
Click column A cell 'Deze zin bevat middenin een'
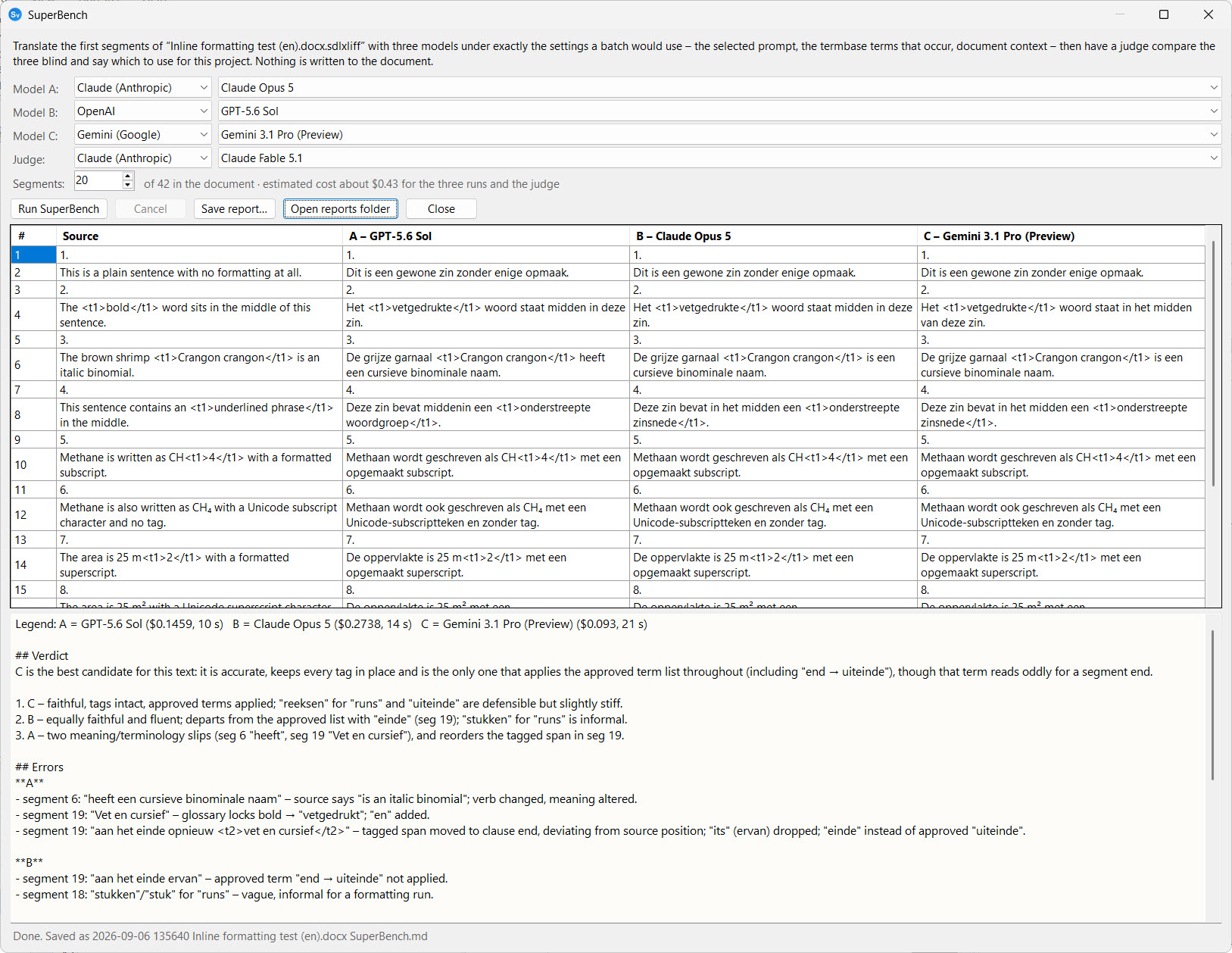click(x=486, y=415)
